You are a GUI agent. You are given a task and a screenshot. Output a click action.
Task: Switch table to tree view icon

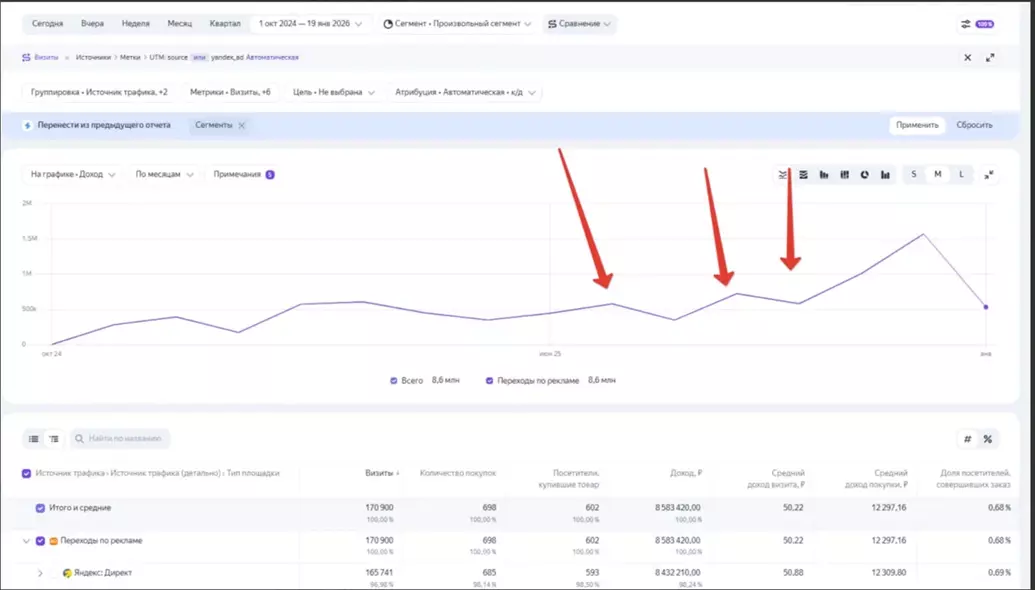(x=54, y=438)
